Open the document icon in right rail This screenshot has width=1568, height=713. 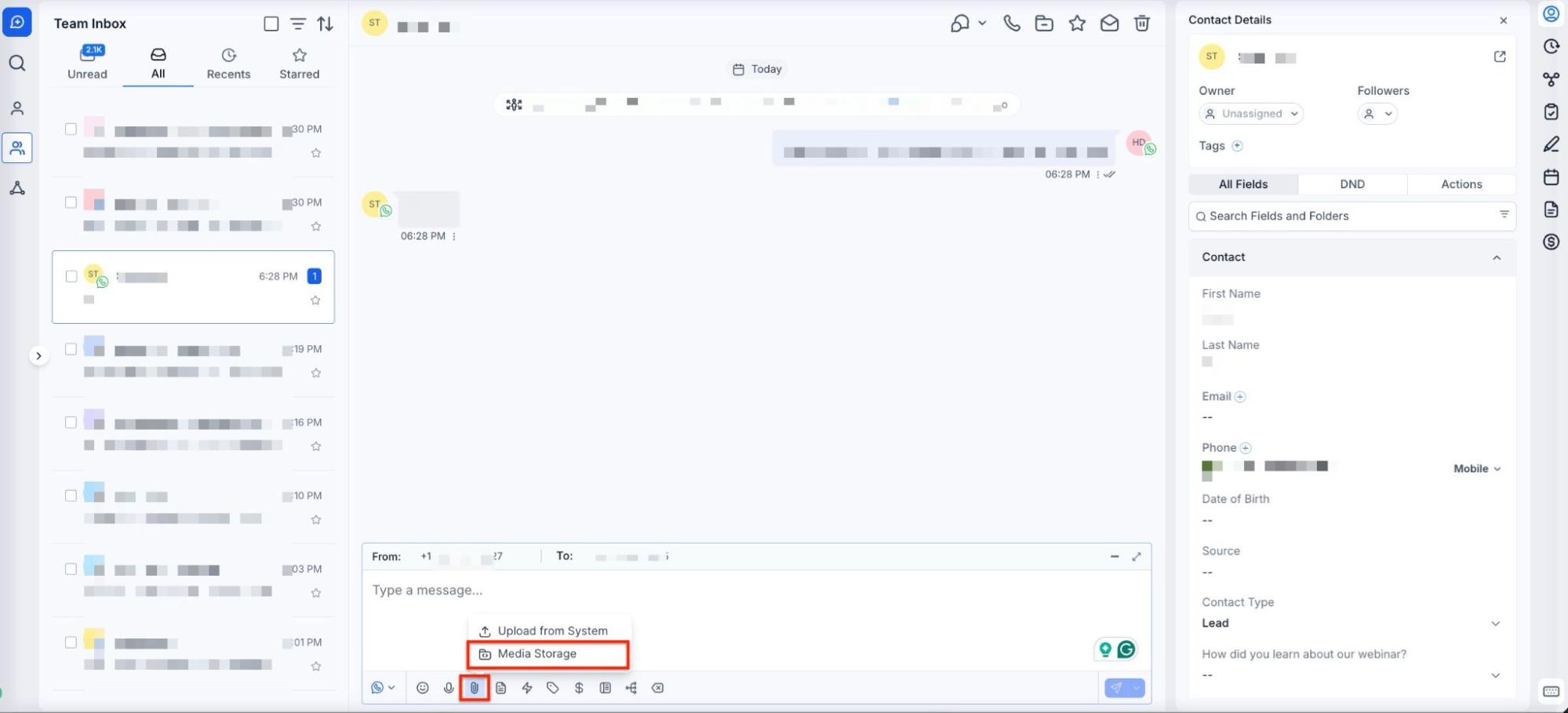(x=1551, y=209)
